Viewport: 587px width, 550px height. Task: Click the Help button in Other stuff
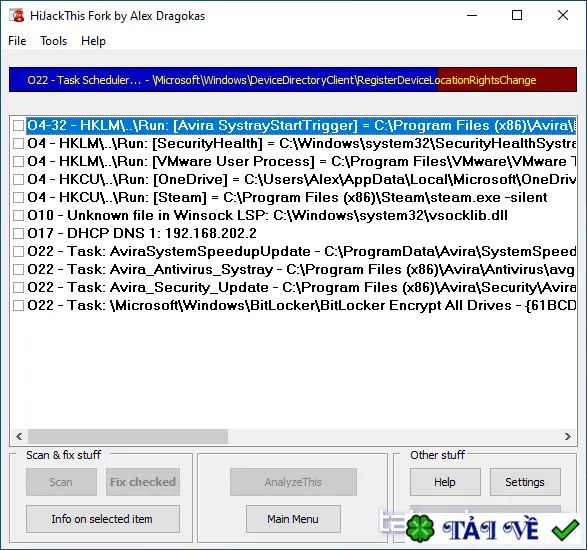point(445,482)
